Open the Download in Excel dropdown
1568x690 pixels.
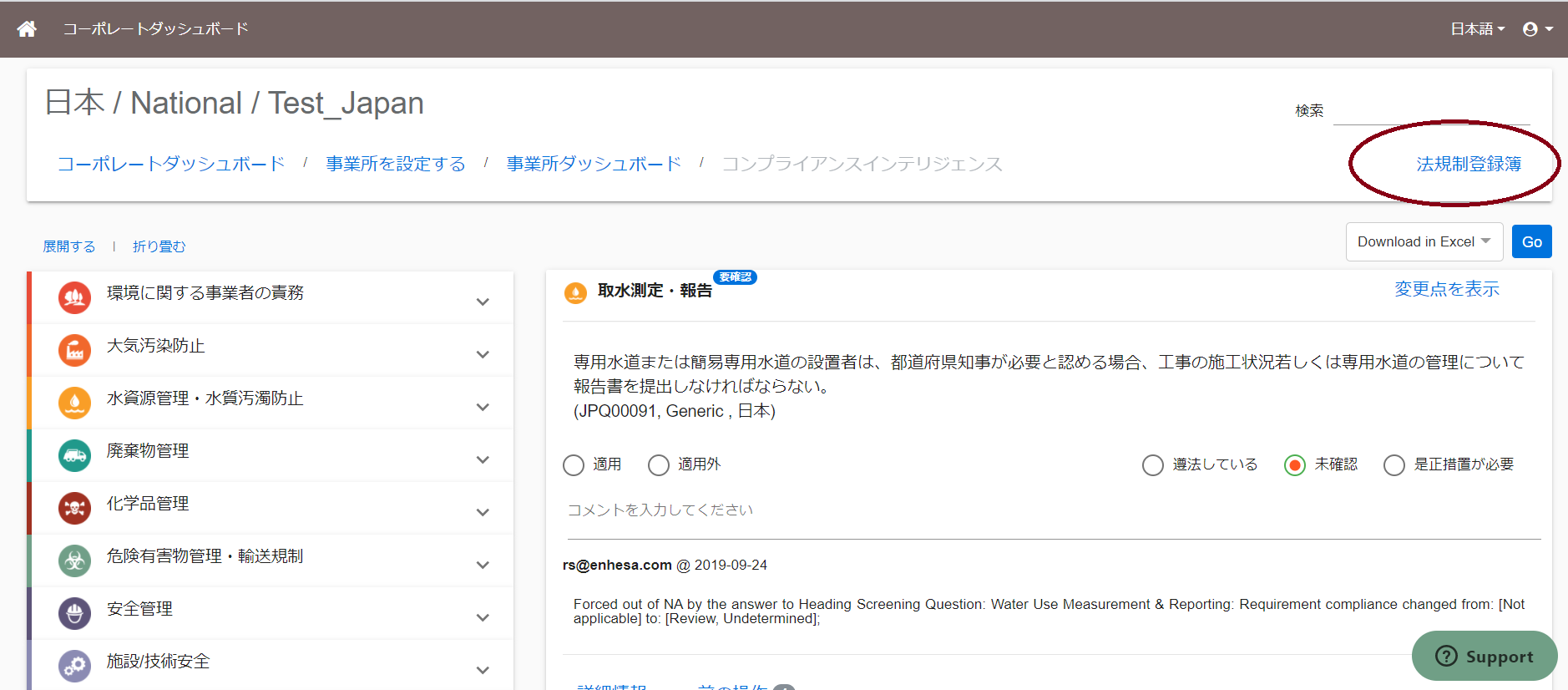pyautogui.click(x=1424, y=242)
